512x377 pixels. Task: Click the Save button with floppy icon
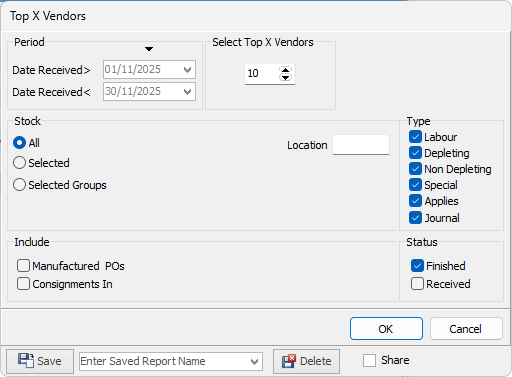click(x=40, y=361)
